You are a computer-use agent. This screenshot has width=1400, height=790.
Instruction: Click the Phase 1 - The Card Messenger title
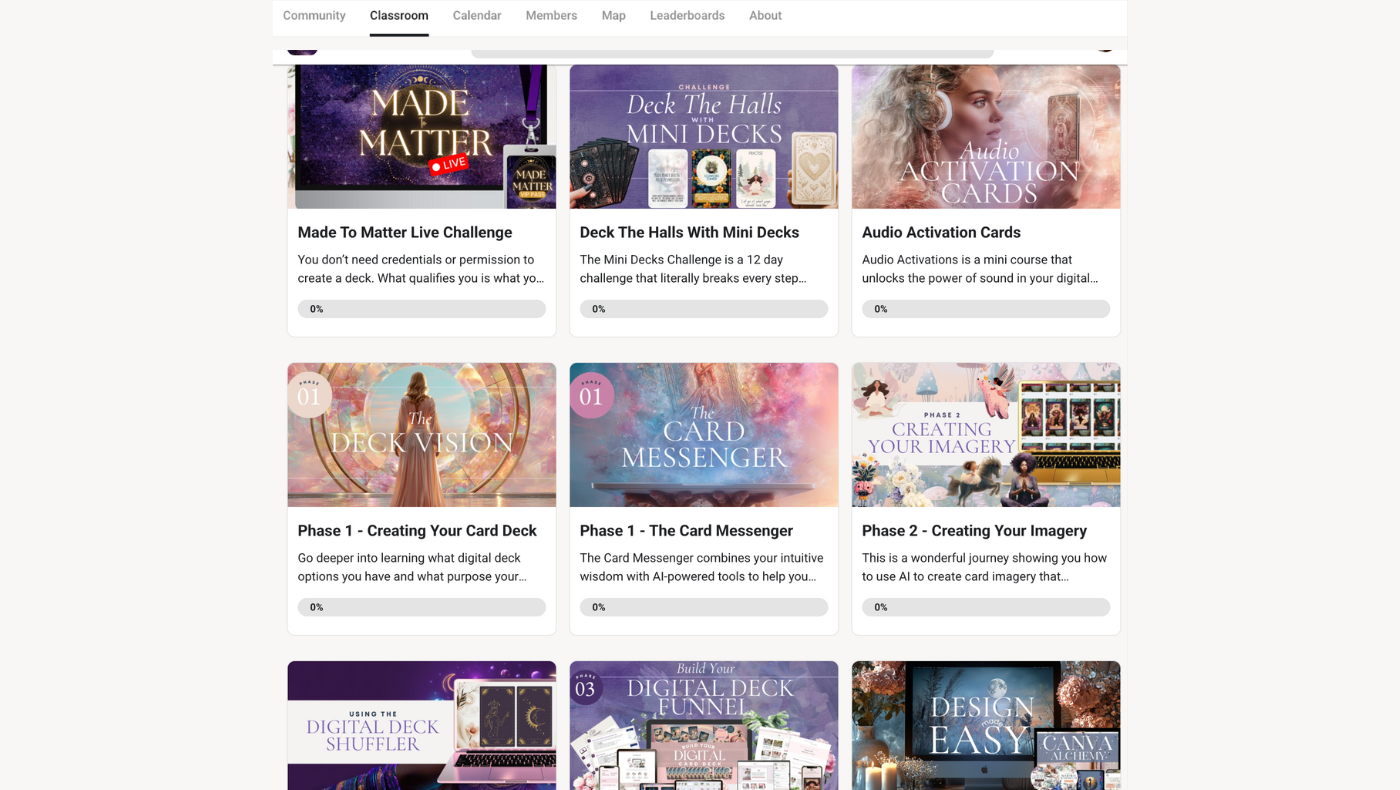click(x=686, y=530)
